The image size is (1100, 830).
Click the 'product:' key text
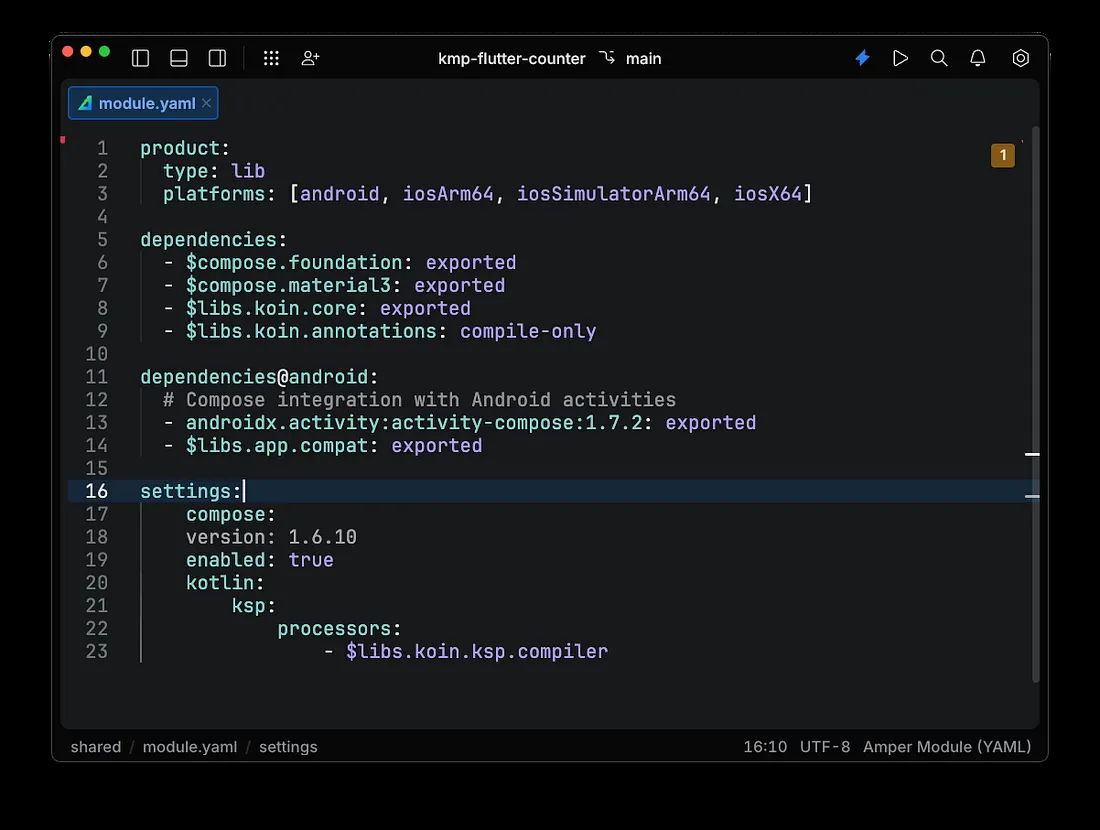[185, 148]
